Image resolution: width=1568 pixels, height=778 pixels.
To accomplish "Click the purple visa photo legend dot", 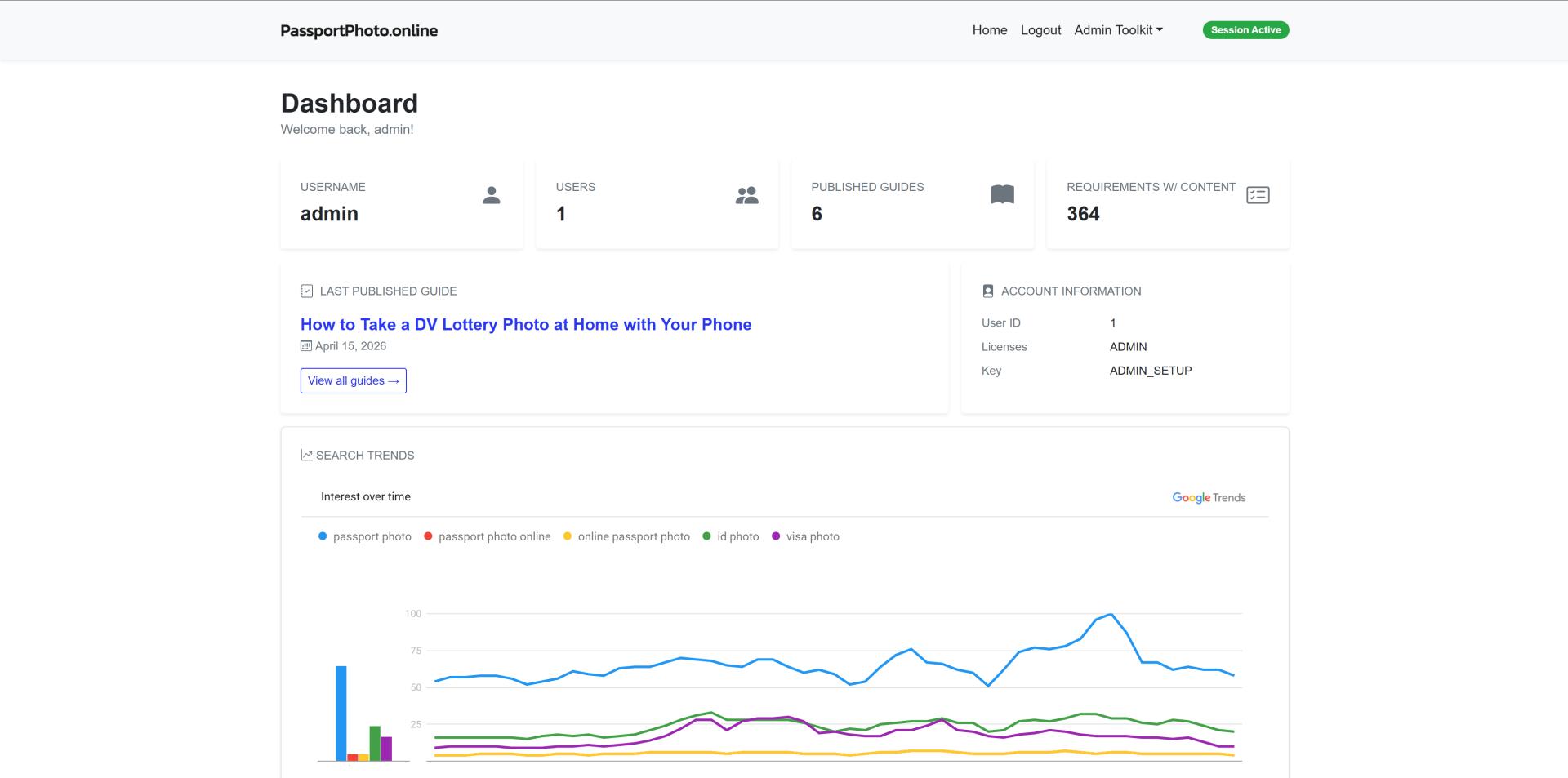I will 776,536.
